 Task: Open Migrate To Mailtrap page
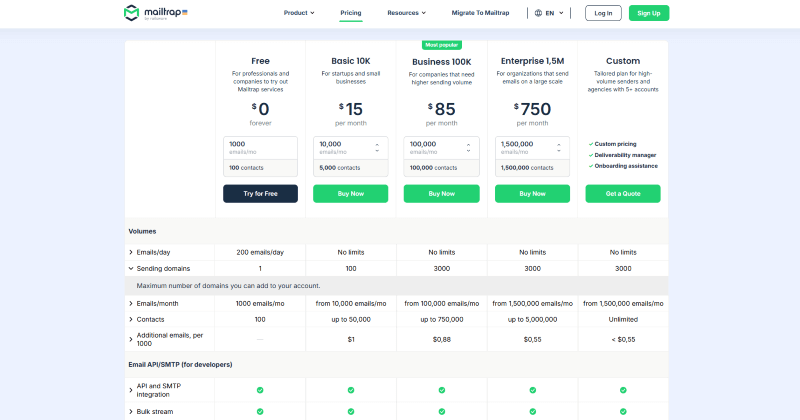tap(480, 13)
